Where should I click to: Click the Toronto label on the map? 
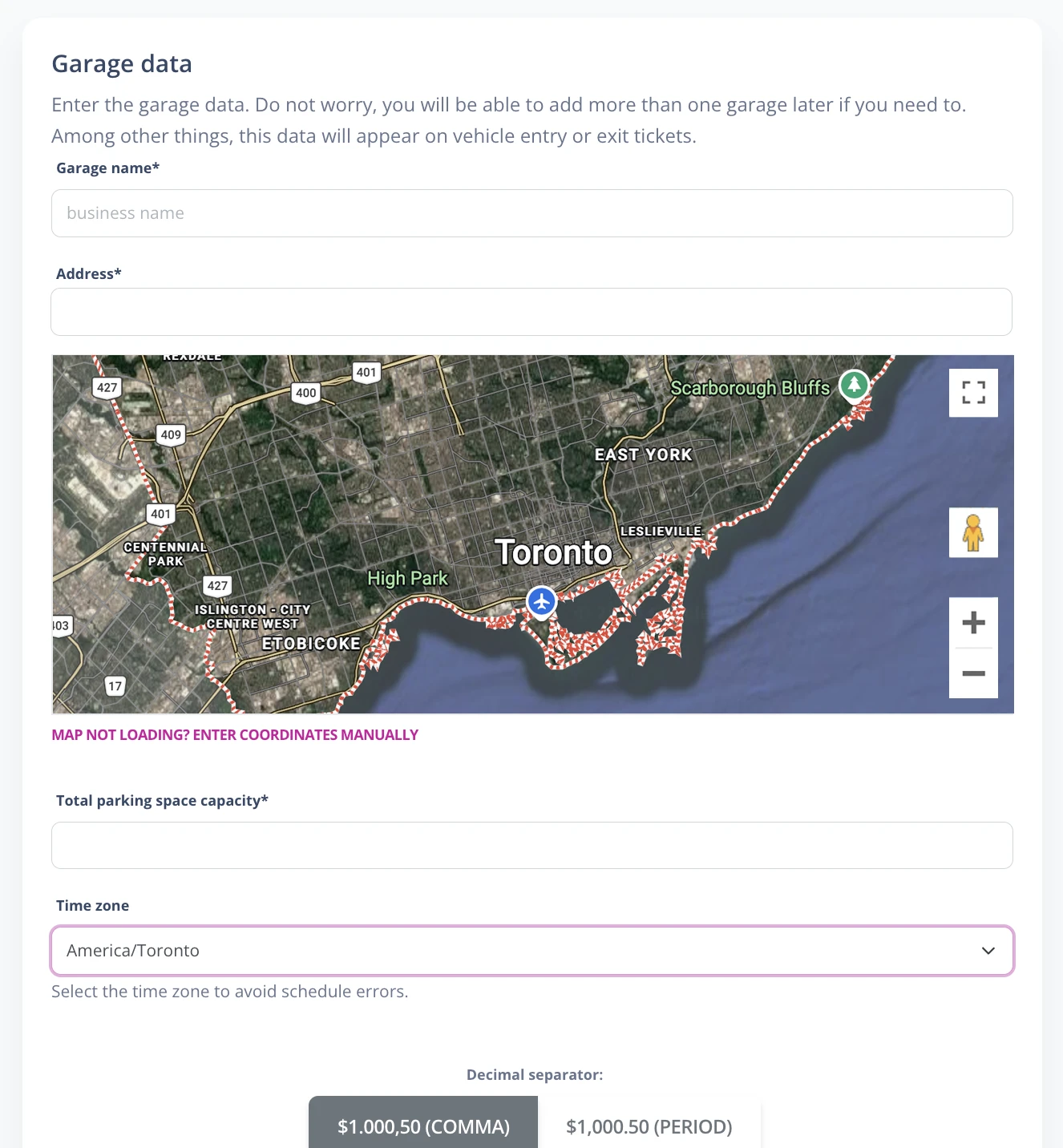point(553,552)
